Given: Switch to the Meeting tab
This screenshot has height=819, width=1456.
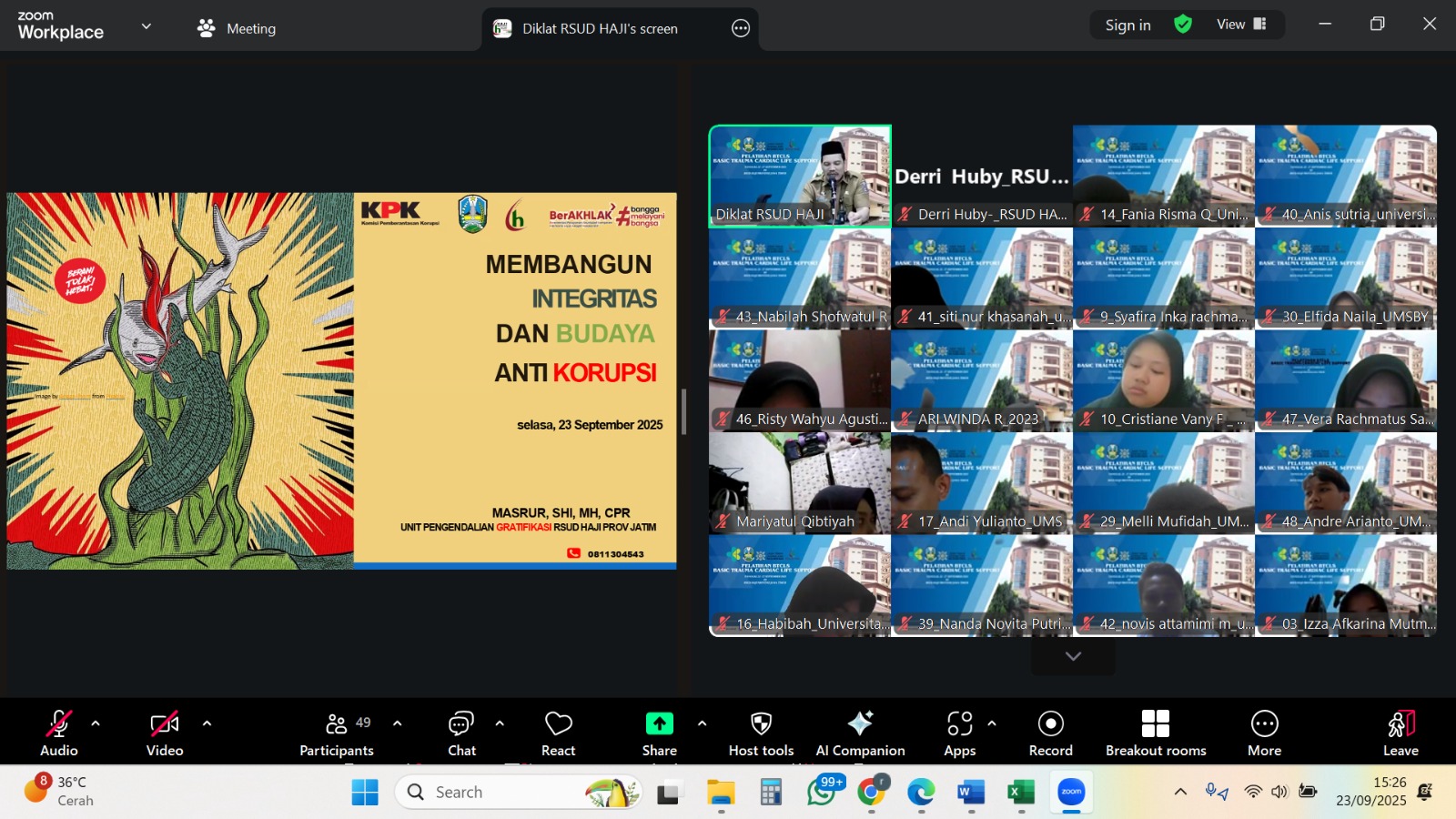Looking at the screenshot, I should tap(249, 28).
